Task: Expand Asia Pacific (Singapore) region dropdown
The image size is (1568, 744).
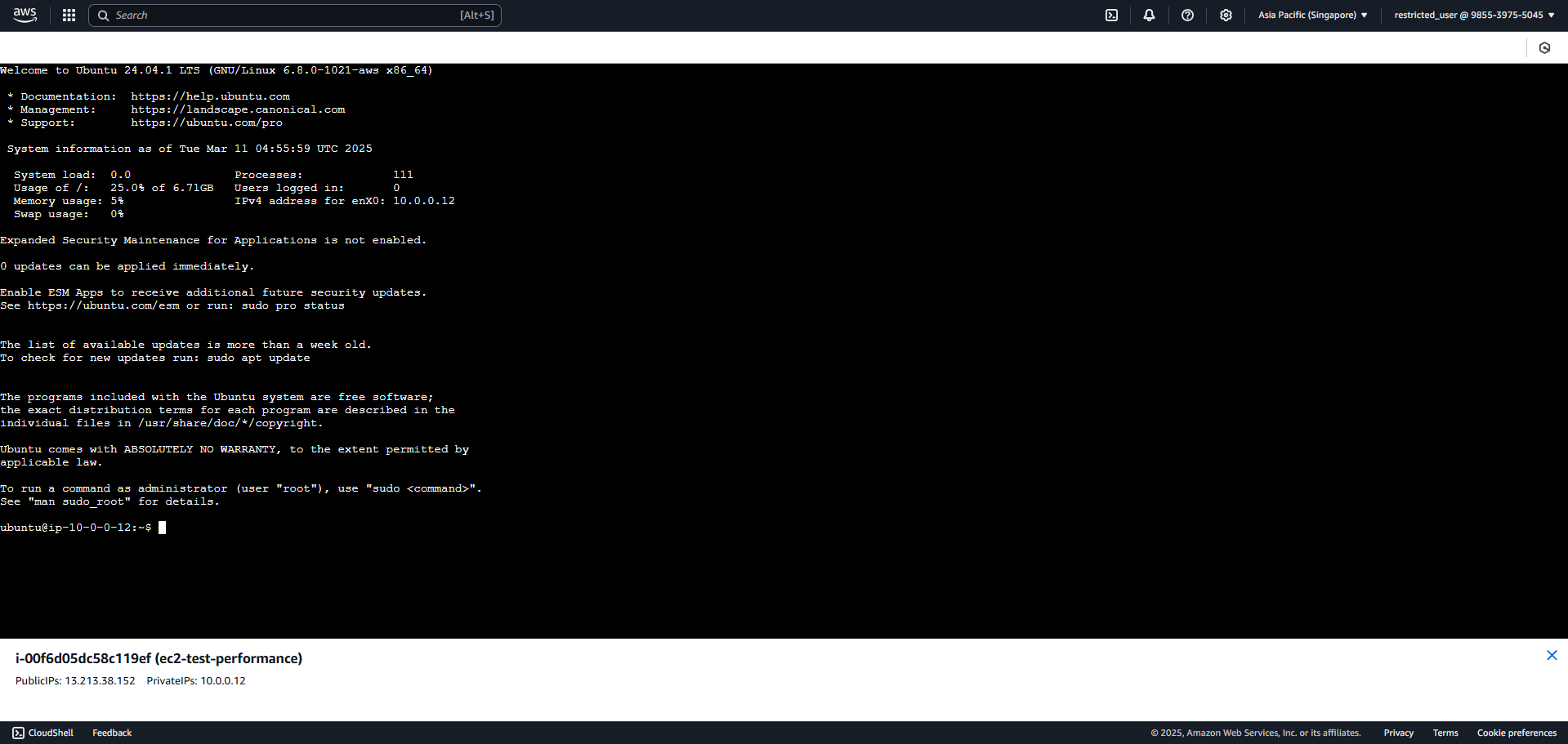Action: tap(1312, 15)
